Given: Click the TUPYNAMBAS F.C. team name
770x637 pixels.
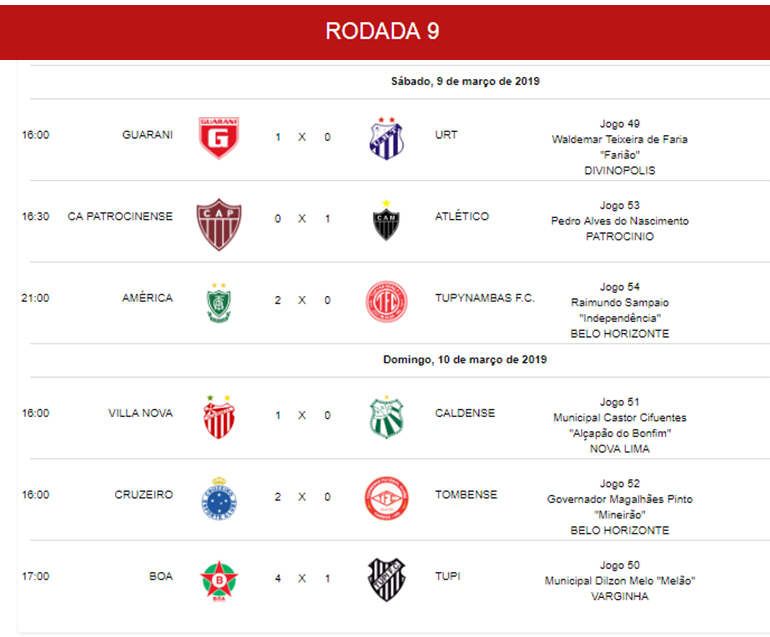Looking at the screenshot, I should [485, 298].
